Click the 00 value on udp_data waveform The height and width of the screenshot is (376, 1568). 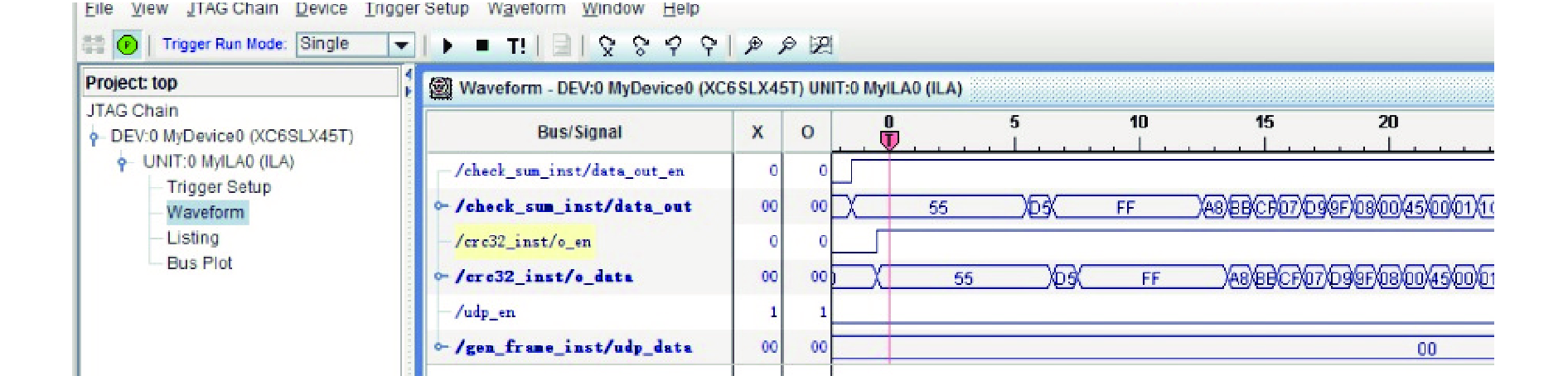(x=1426, y=349)
